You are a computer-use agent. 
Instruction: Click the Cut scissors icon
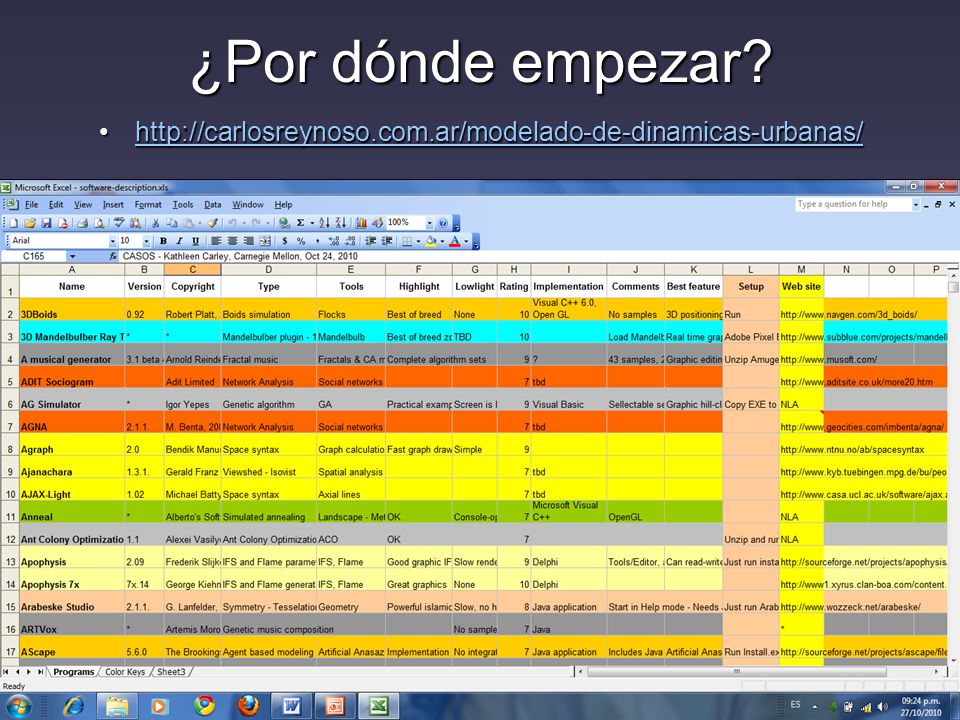[x=156, y=223]
